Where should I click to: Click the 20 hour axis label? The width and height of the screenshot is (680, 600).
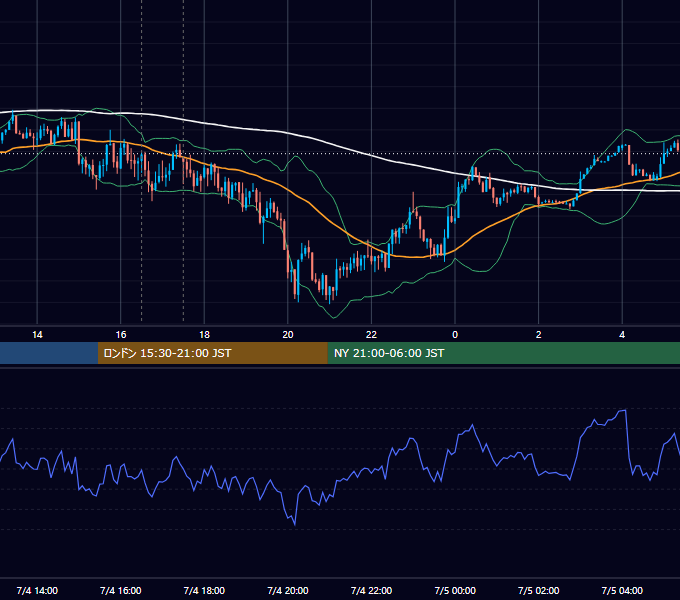pos(288,335)
